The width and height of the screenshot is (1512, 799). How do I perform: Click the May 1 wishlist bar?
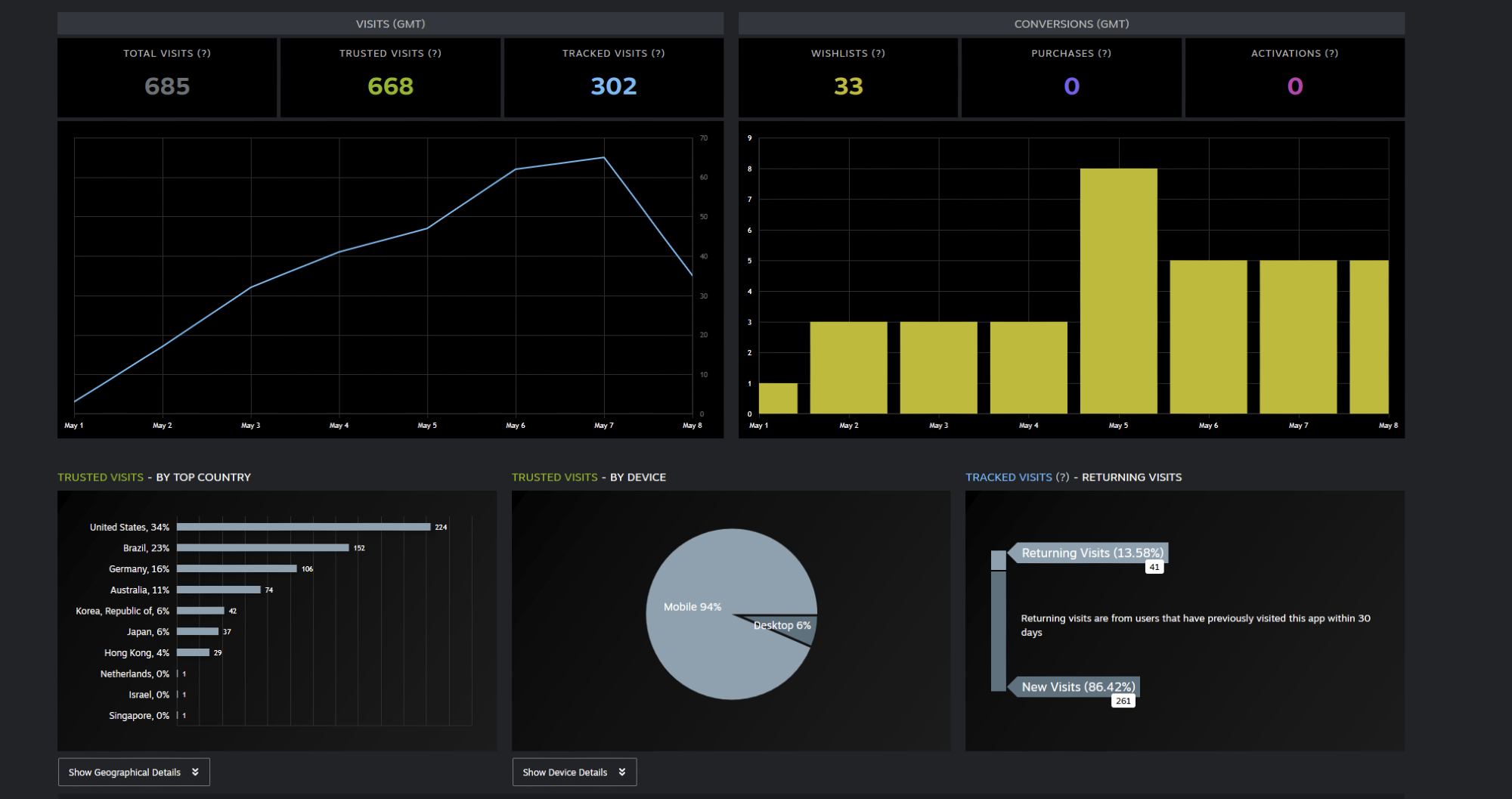click(x=778, y=398)
